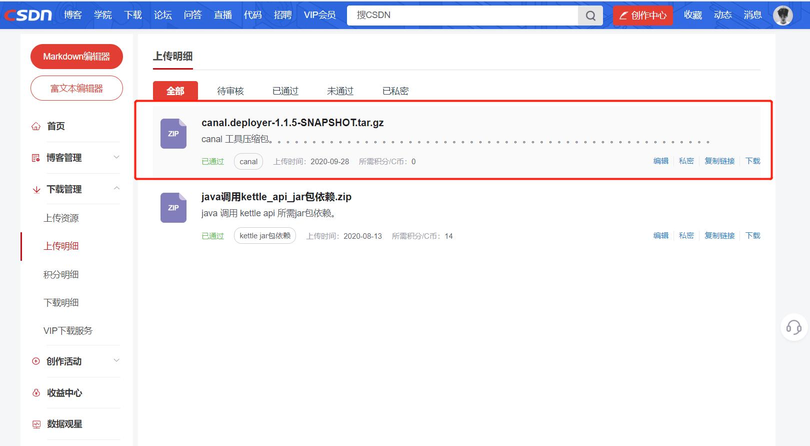Screen dimensions: 810x446
Task: Click 下载 for kettle_api jar file
Action: (x=753, y=236)
